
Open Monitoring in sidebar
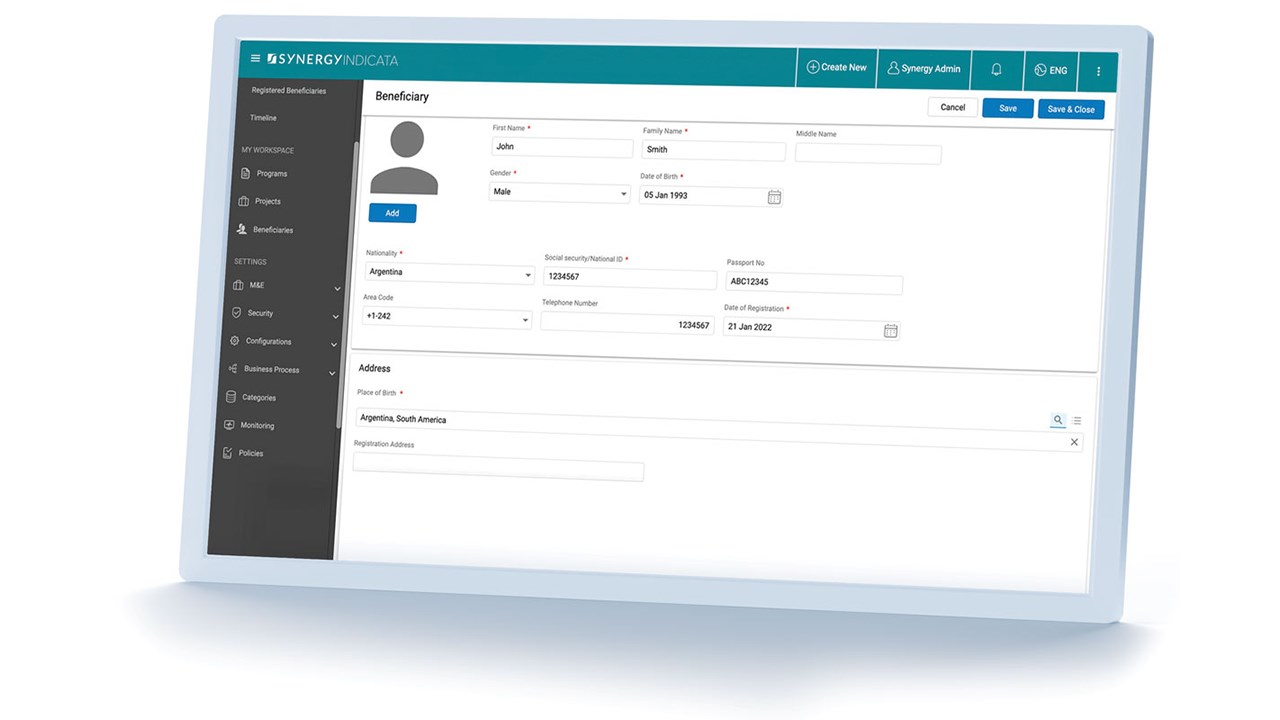(x=256, y=425)
